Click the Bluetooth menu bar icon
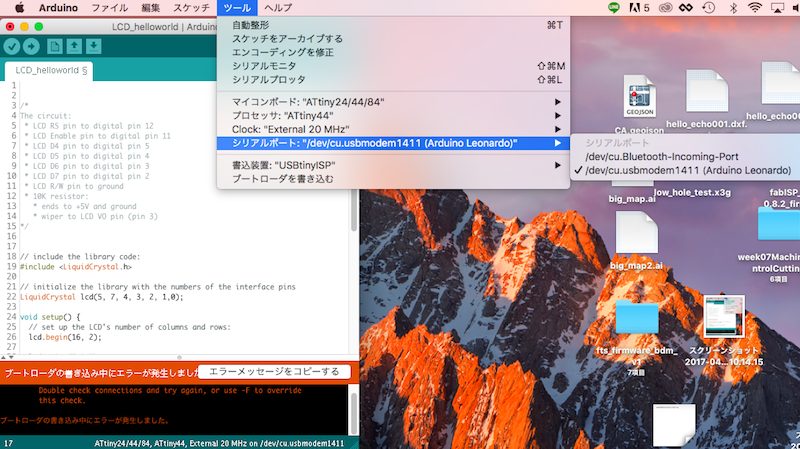The image size is (800, 449). (x=733, y=8)
